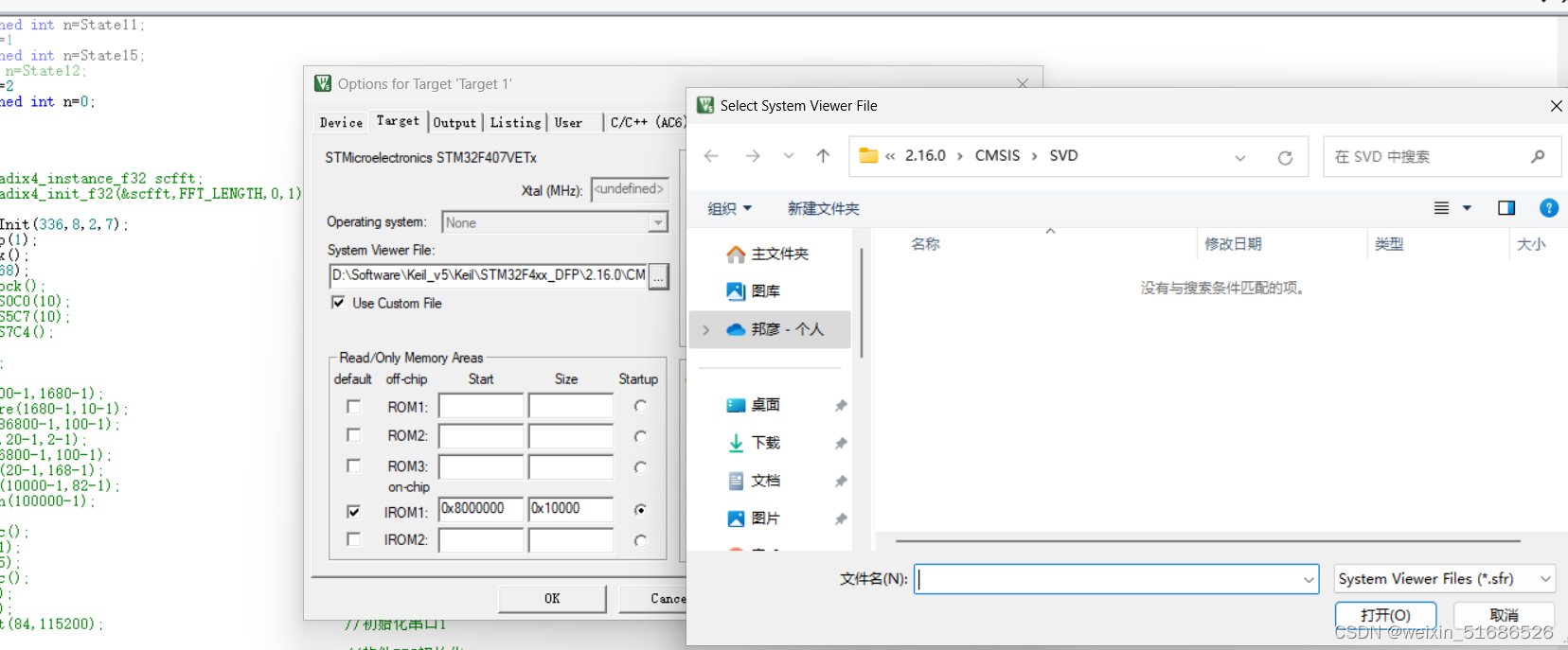Toggle the preview pane icon
Image resolution: width=1568 pixels, height=650 pixels.
click(1506, 208)
